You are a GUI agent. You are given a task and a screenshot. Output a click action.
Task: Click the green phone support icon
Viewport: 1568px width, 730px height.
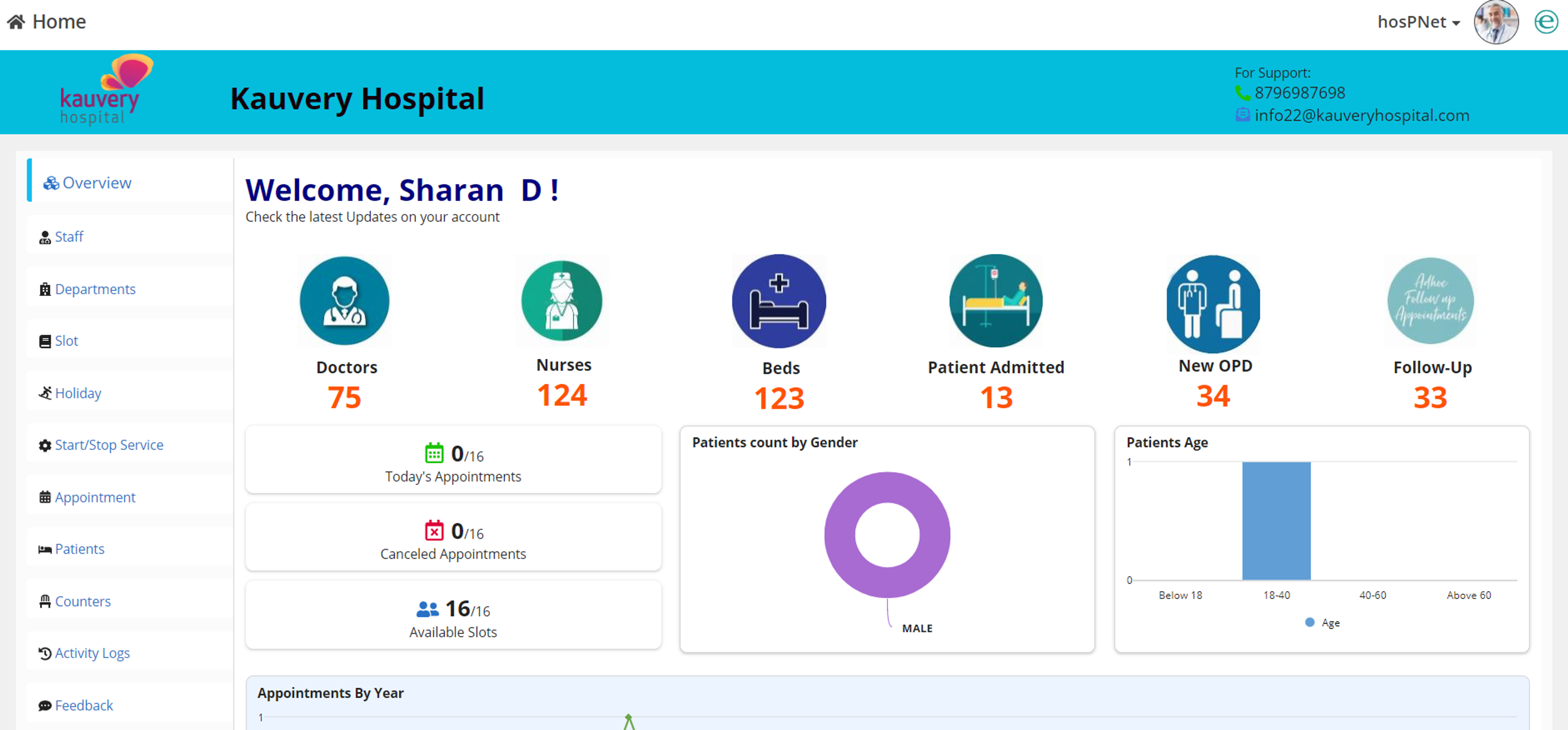point(1242,93)
